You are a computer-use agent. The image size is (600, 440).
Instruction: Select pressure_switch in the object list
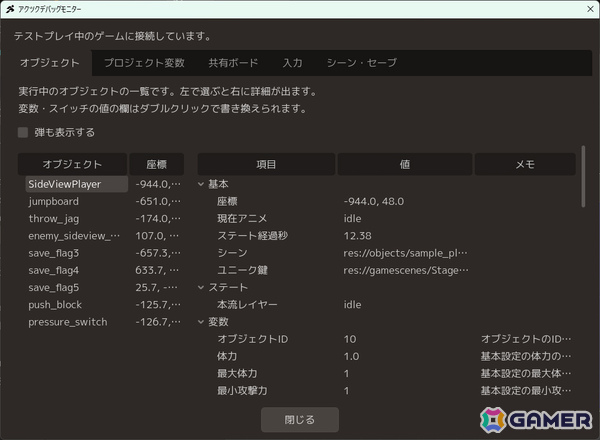[68, 322]
